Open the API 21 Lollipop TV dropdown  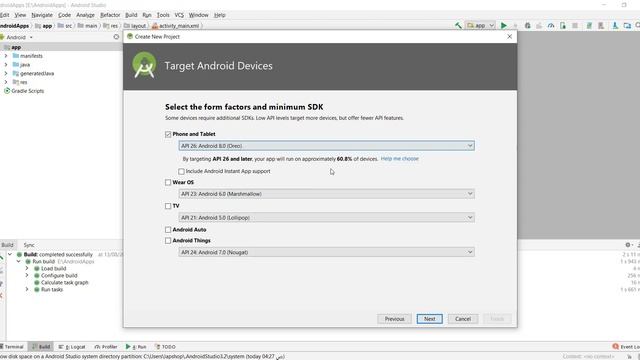click(326, 218)
